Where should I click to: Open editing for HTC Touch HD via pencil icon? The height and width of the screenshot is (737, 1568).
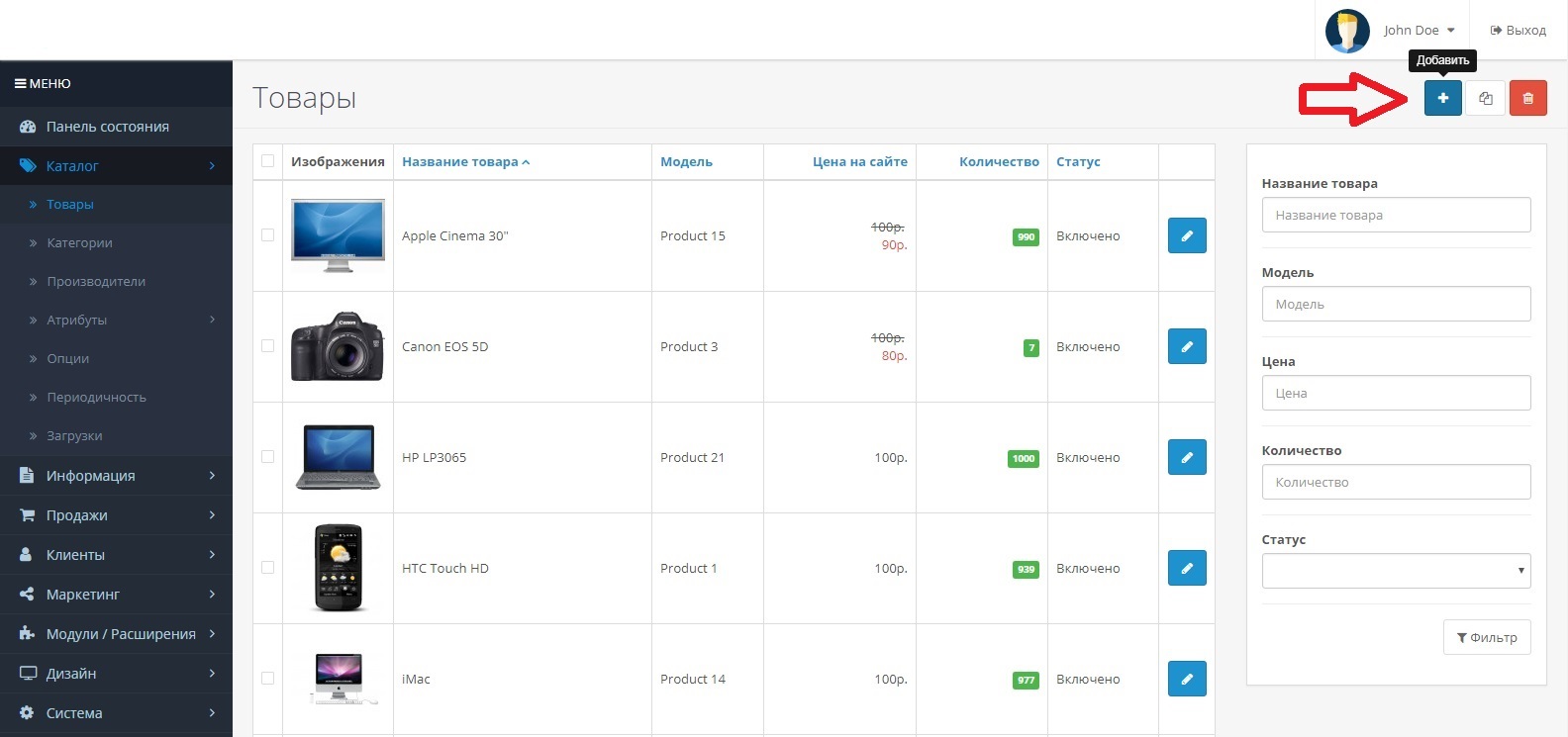pyautogui.click(x=1186, y=568)
